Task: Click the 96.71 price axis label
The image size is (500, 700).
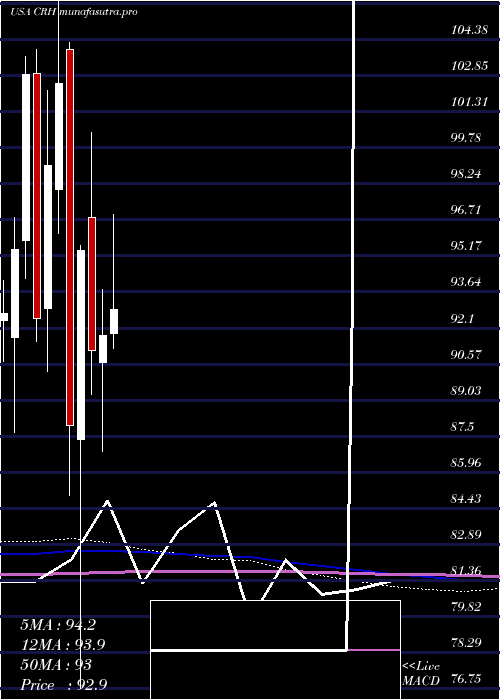Action: coord(468,209)
